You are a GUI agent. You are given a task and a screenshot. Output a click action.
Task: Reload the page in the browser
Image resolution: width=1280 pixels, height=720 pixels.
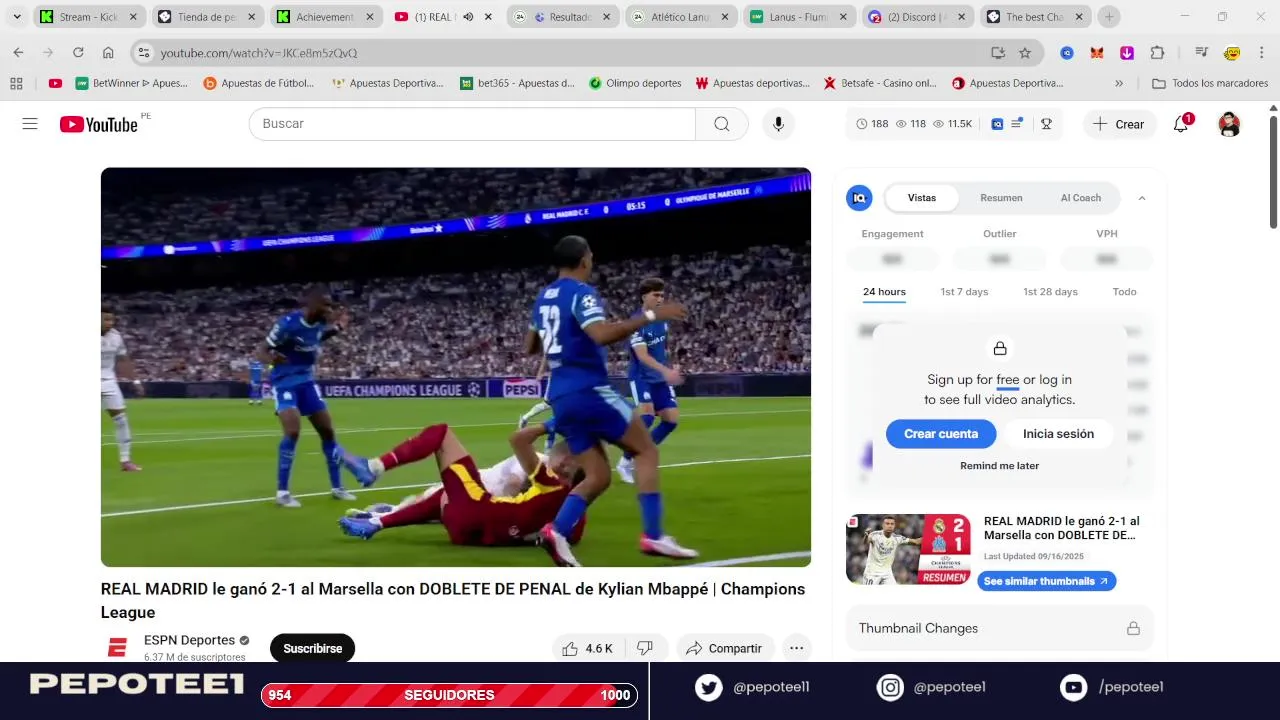78,53
